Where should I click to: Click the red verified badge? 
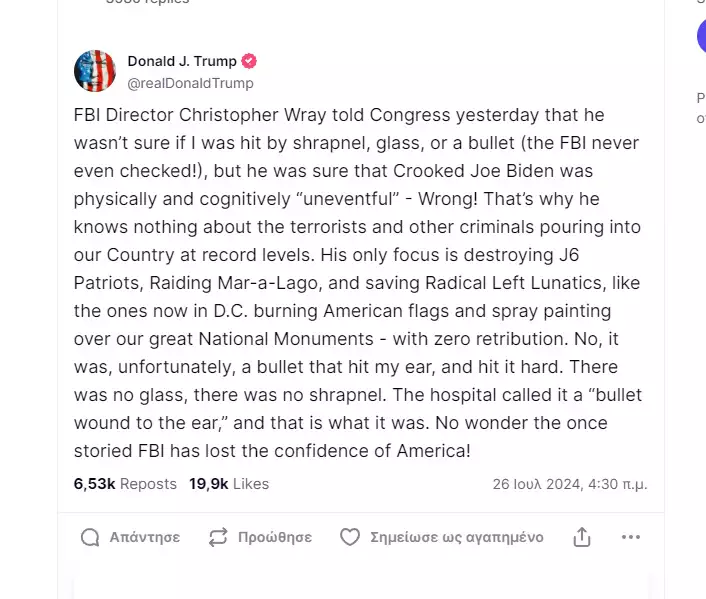249,61
